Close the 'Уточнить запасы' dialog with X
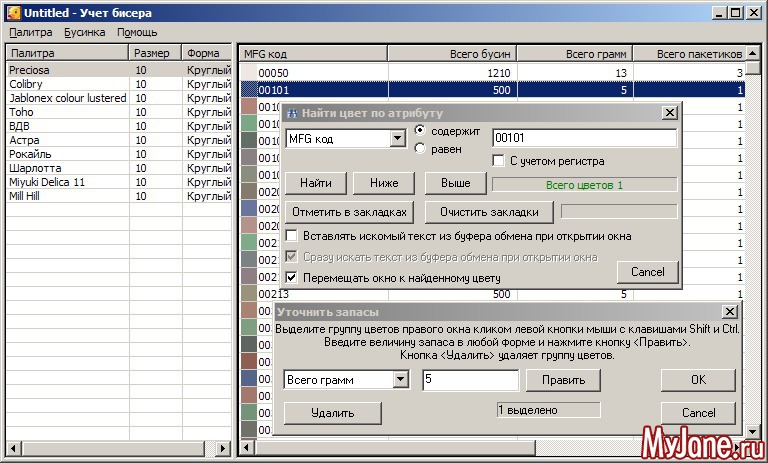The height and width of the screenshot is (463, 768). (730, 313)
